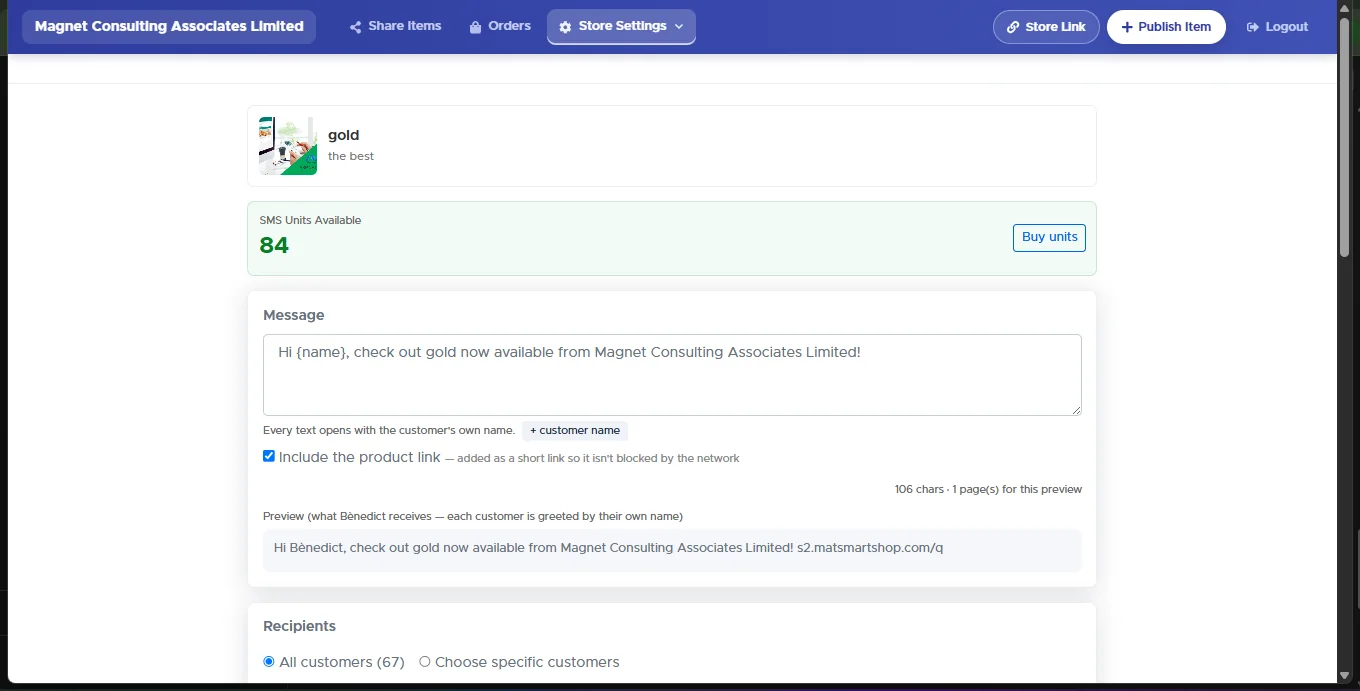The height and width of the screenshot is (691, 1360).
Task: Open the Share Items menu
Action: click(395, 26)
